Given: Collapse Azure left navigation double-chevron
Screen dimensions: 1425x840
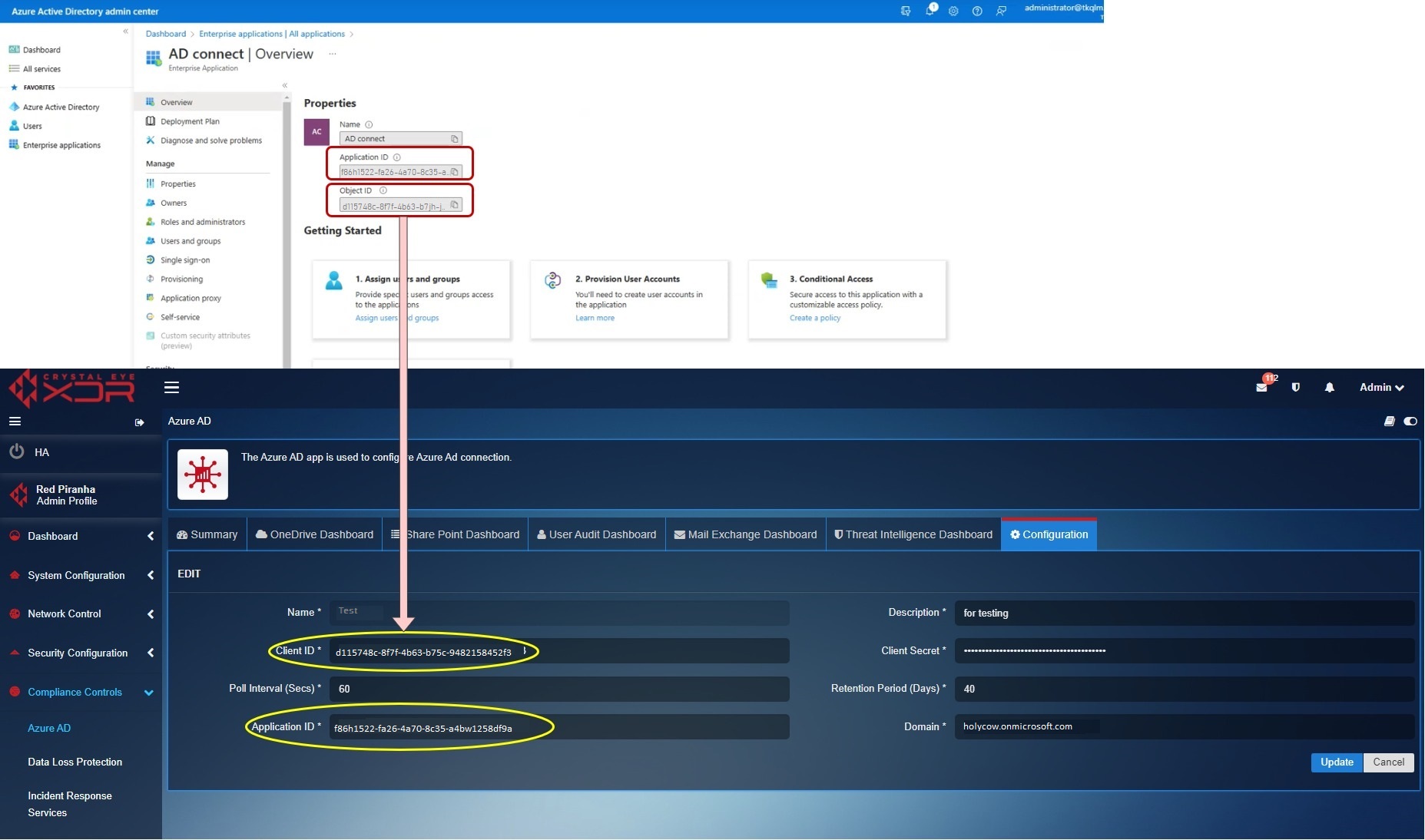Looking at the screenshot, I should [126, 31].
